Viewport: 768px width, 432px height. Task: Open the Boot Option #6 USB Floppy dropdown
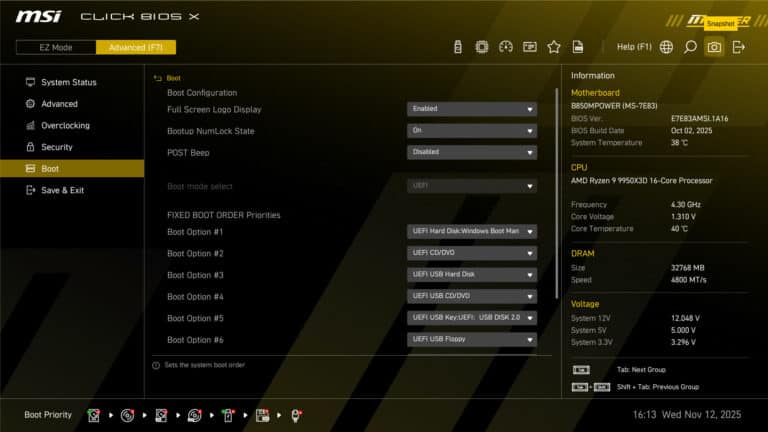click(x=472, y=339)
